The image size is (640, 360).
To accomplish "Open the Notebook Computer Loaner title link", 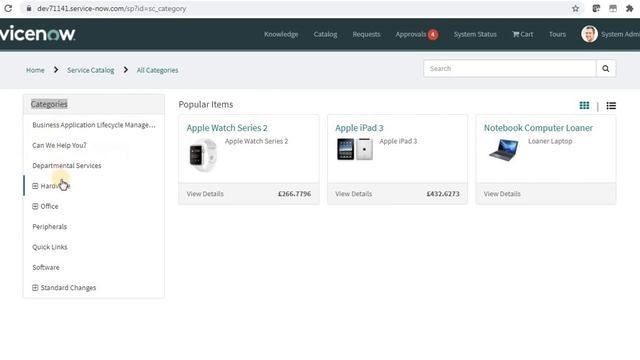I will coord(538,128).
